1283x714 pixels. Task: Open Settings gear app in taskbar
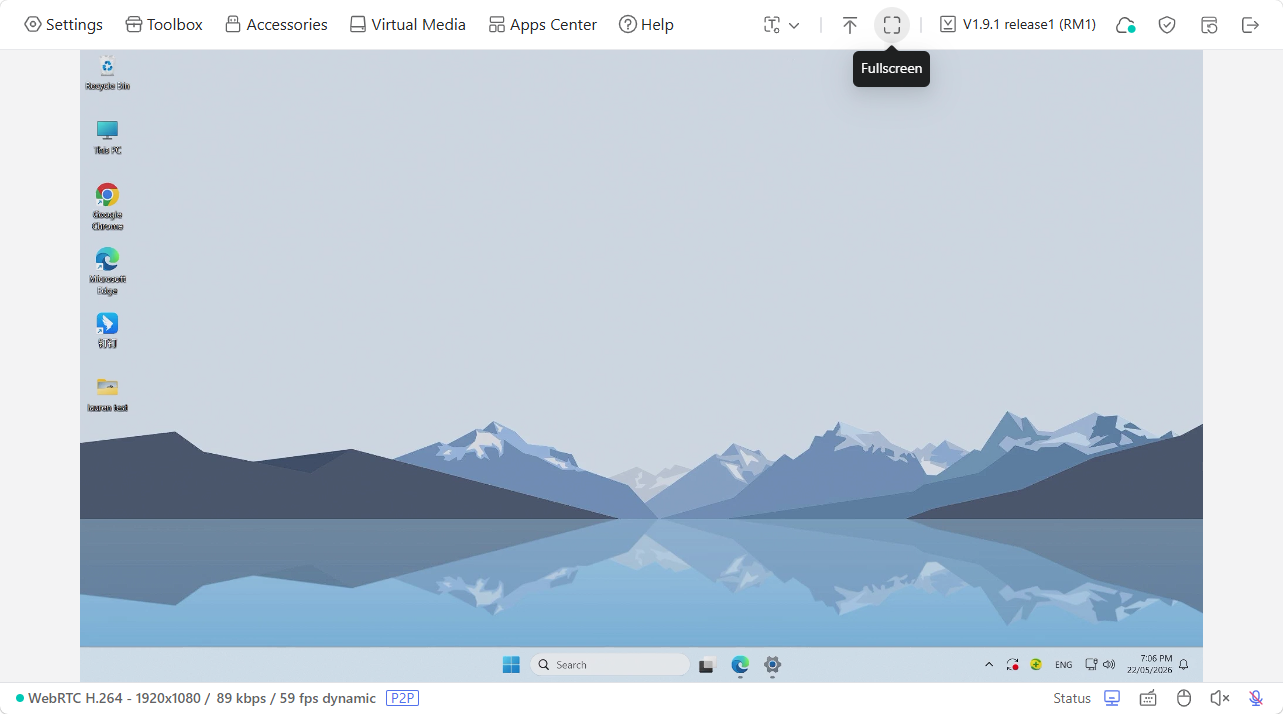tap(772, 665)
